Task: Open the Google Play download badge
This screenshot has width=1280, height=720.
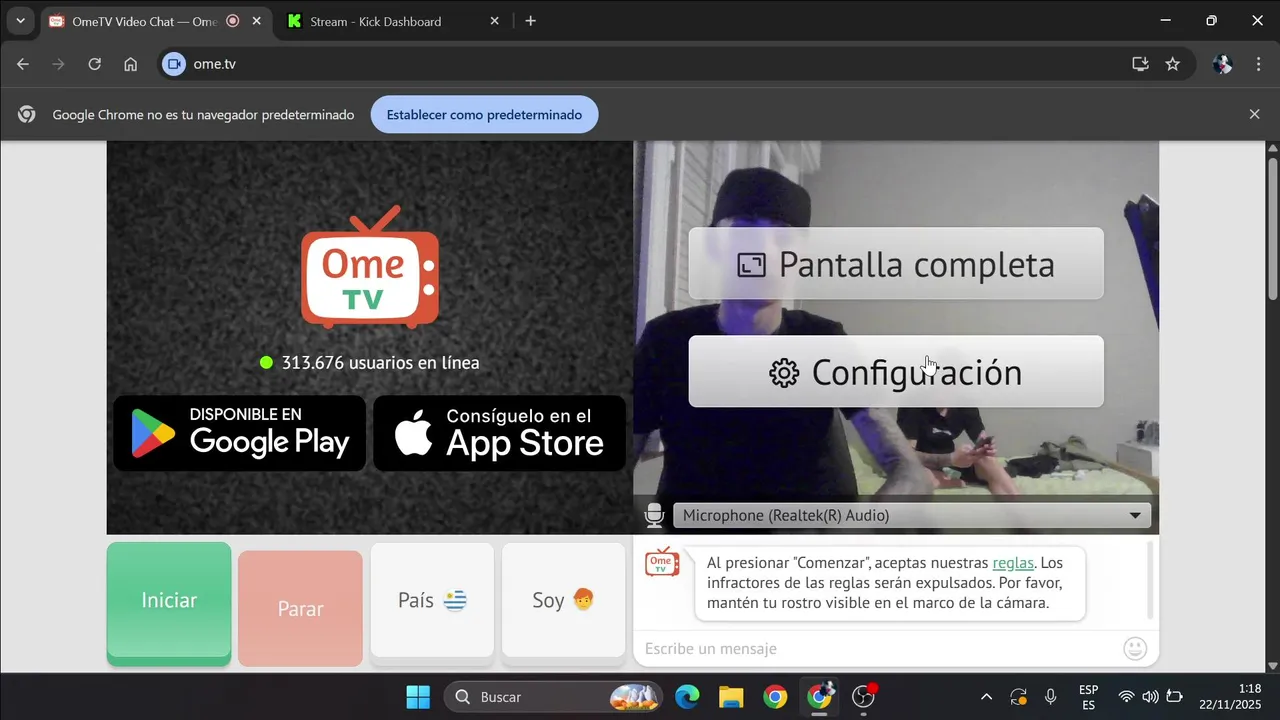Action: coord(239,433)
